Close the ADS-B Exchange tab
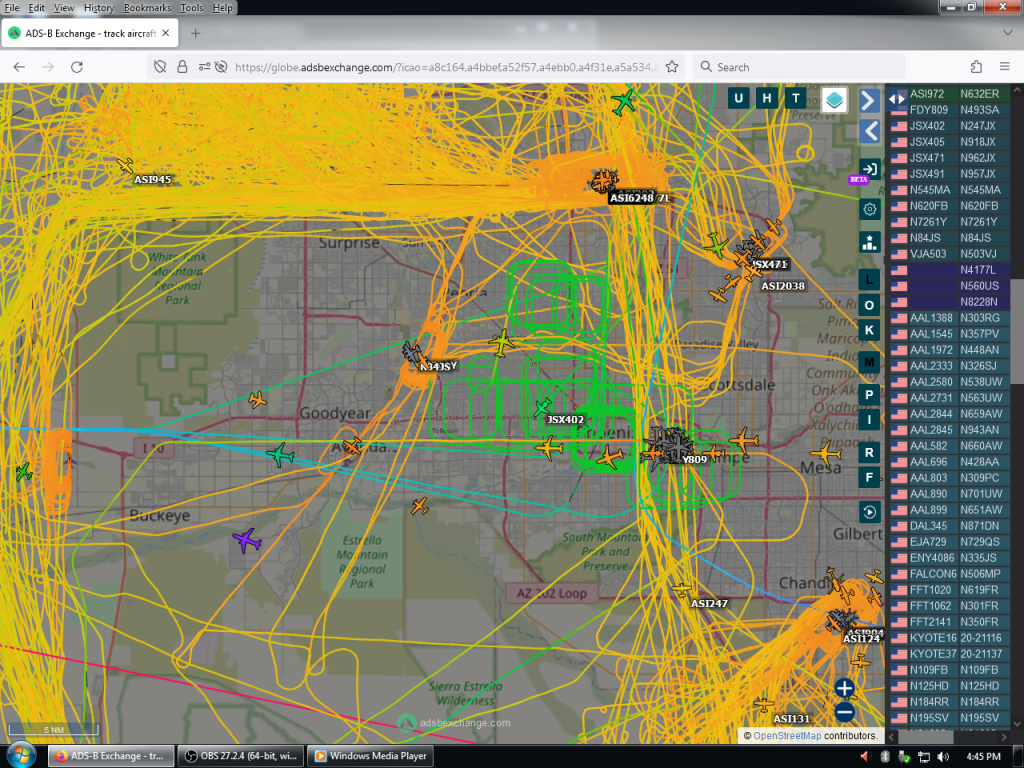Screen dimensions: 1024x768 click(x=166, y=33)
